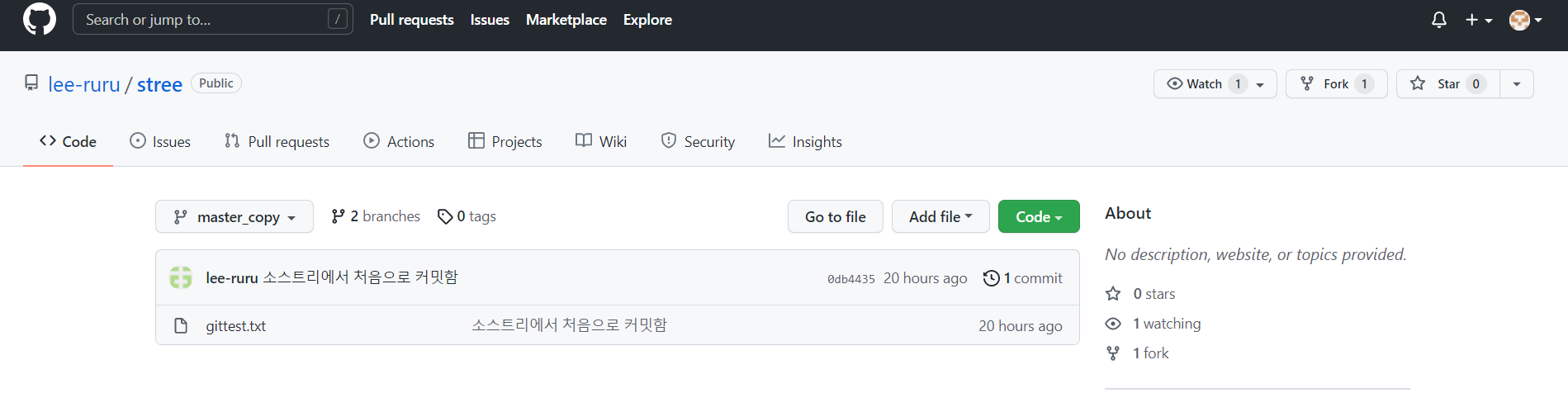Open the stree repository link
Screen dimensions: 1568x393
[159, 84]
